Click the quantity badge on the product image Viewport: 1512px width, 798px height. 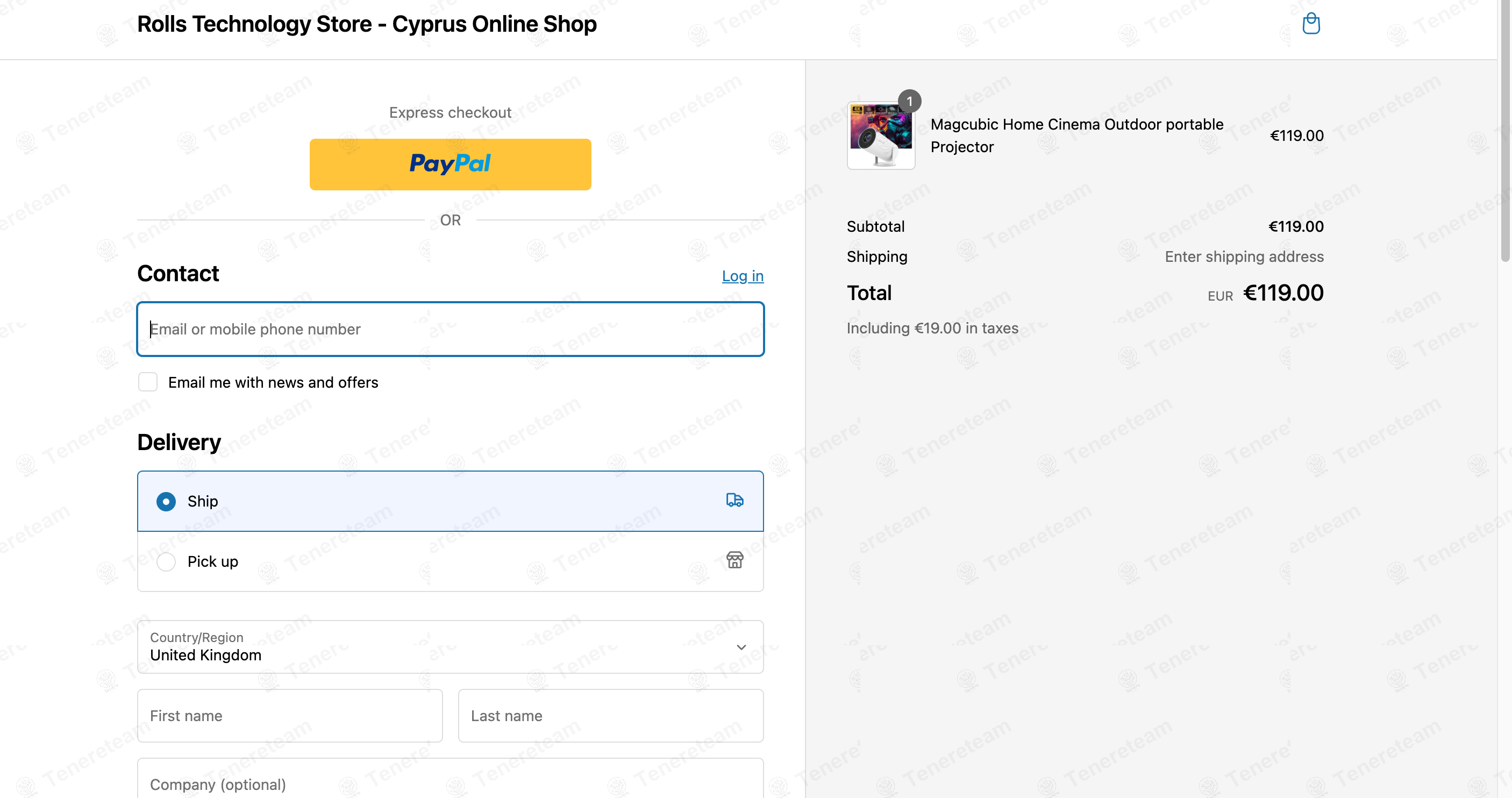click(x=909, y=101)
